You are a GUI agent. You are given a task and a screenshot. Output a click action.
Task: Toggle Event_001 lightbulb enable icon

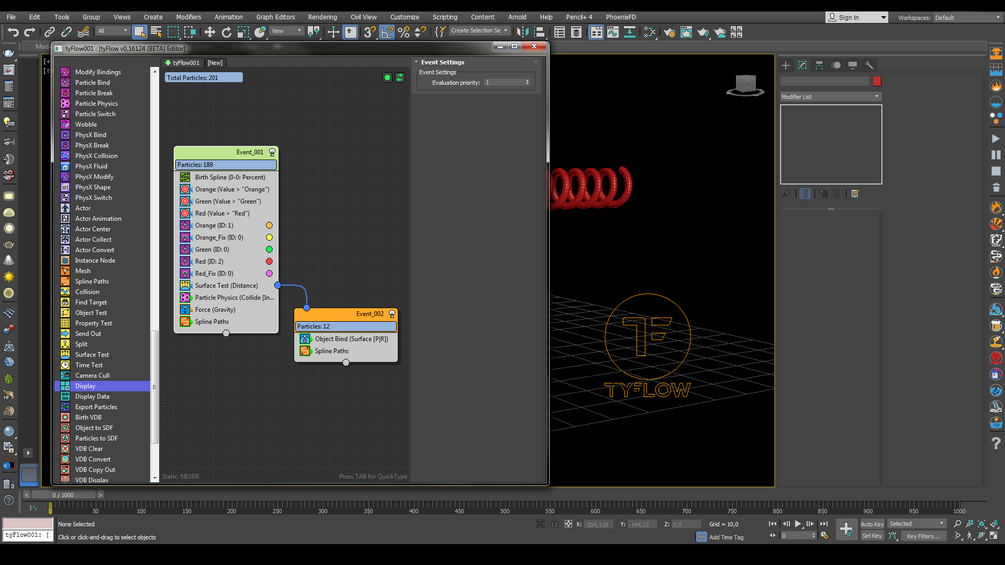click(x=272, y=152)
